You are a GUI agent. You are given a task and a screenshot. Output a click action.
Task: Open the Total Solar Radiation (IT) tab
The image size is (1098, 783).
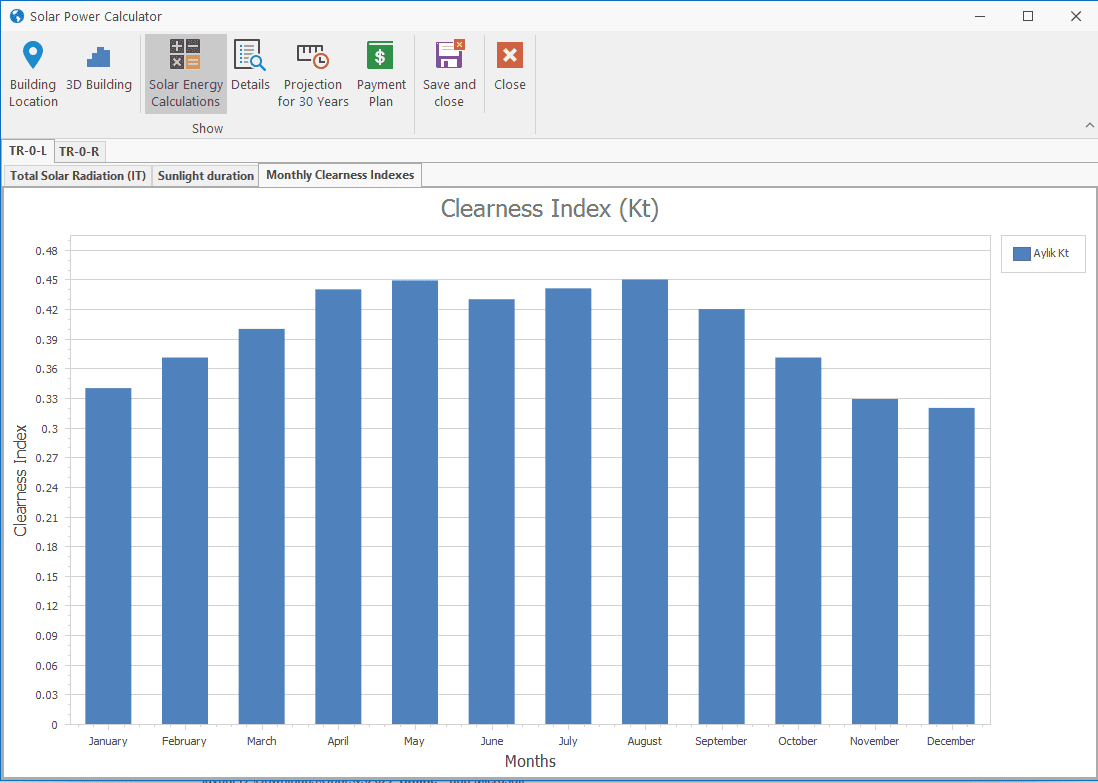(78, 176)
